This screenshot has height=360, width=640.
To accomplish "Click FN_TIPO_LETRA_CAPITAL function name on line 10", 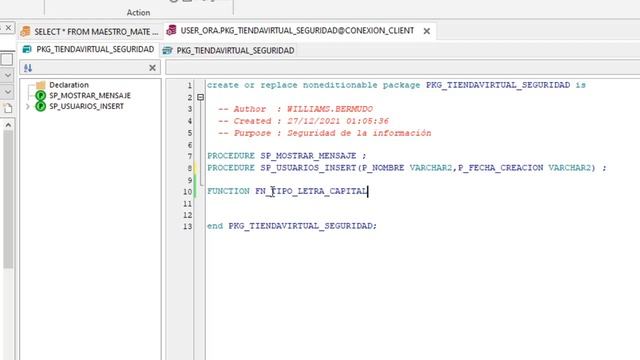I will point(311,191).
